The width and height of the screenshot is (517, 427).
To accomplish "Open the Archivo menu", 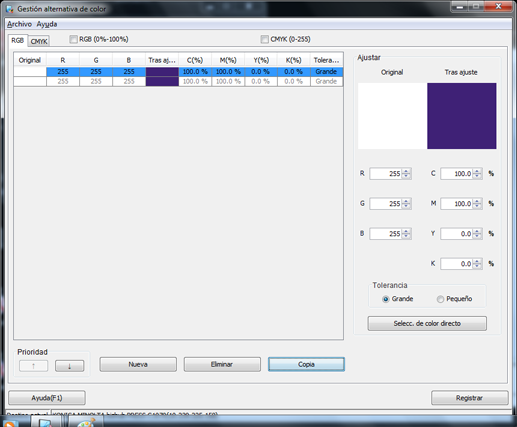I will tap(19, 24).
